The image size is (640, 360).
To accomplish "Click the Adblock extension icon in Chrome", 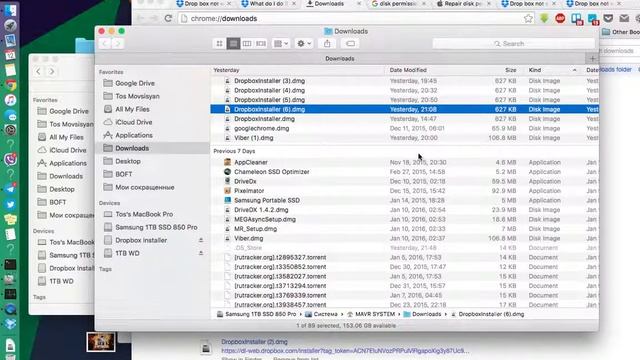I will pos(560,18).
